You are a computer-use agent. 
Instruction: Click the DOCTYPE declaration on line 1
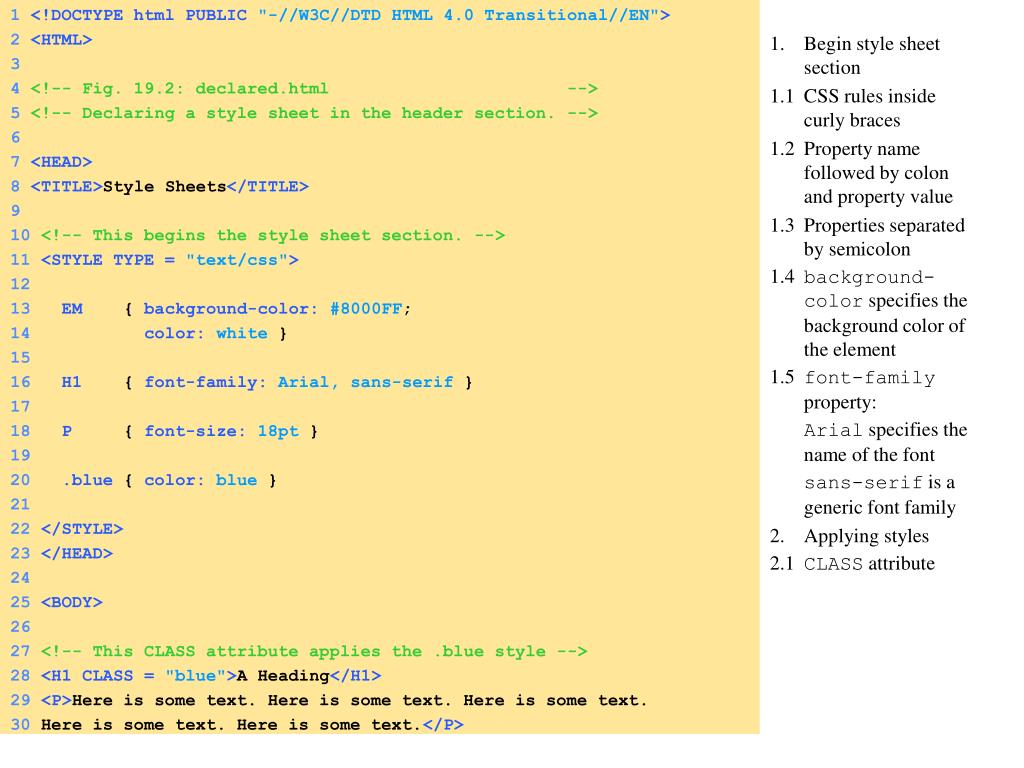click(350, 15)
